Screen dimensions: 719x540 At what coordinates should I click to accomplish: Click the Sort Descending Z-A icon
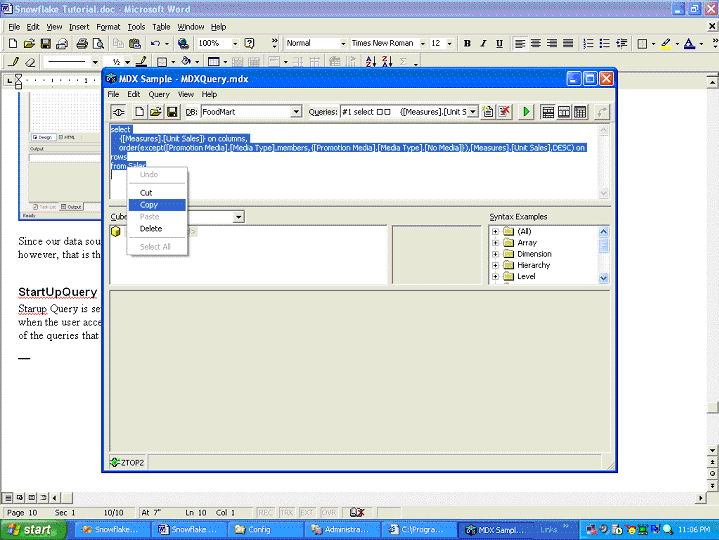pos(387,61)
